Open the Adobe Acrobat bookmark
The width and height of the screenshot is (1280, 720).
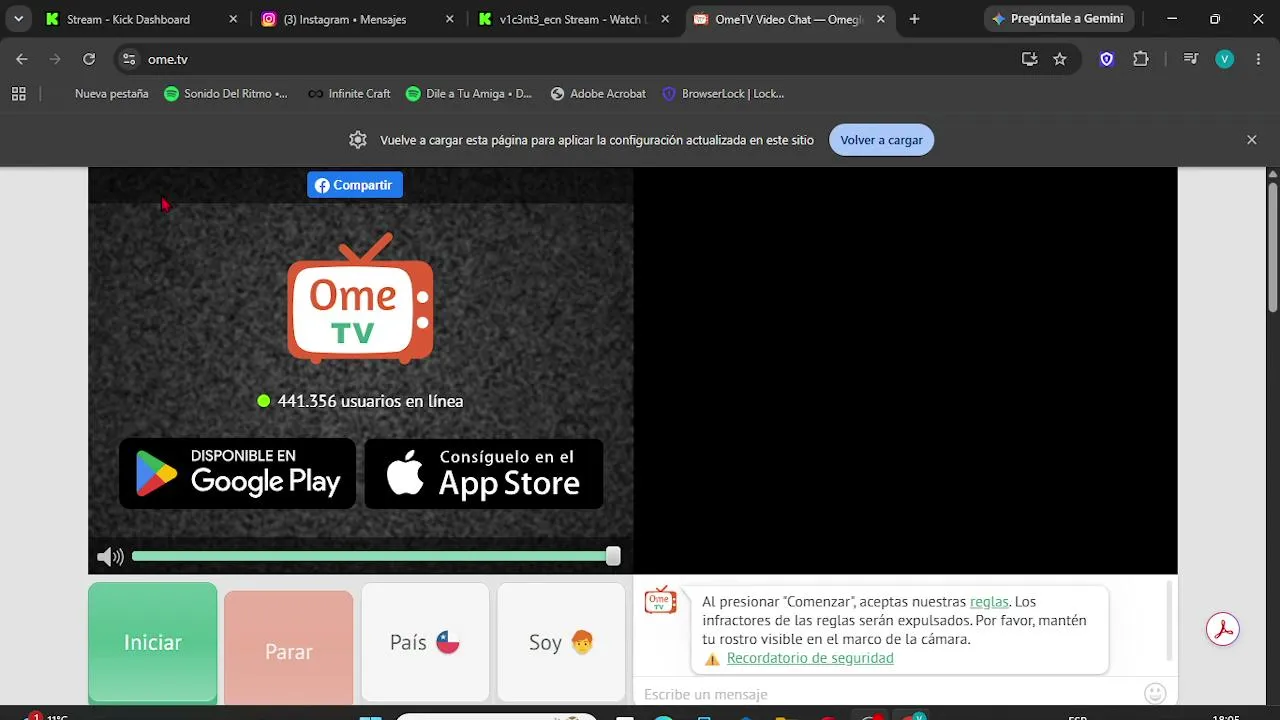tap(598, 94)
